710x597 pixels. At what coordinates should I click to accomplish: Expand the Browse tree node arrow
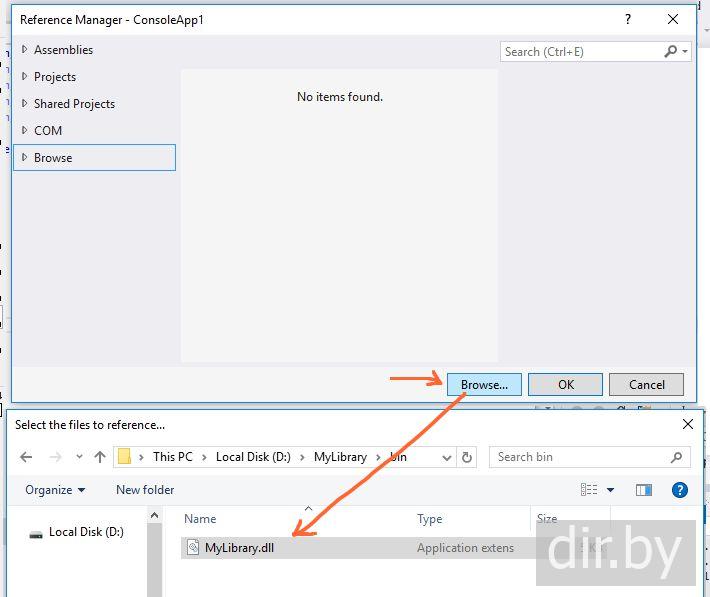click(24, 157)
